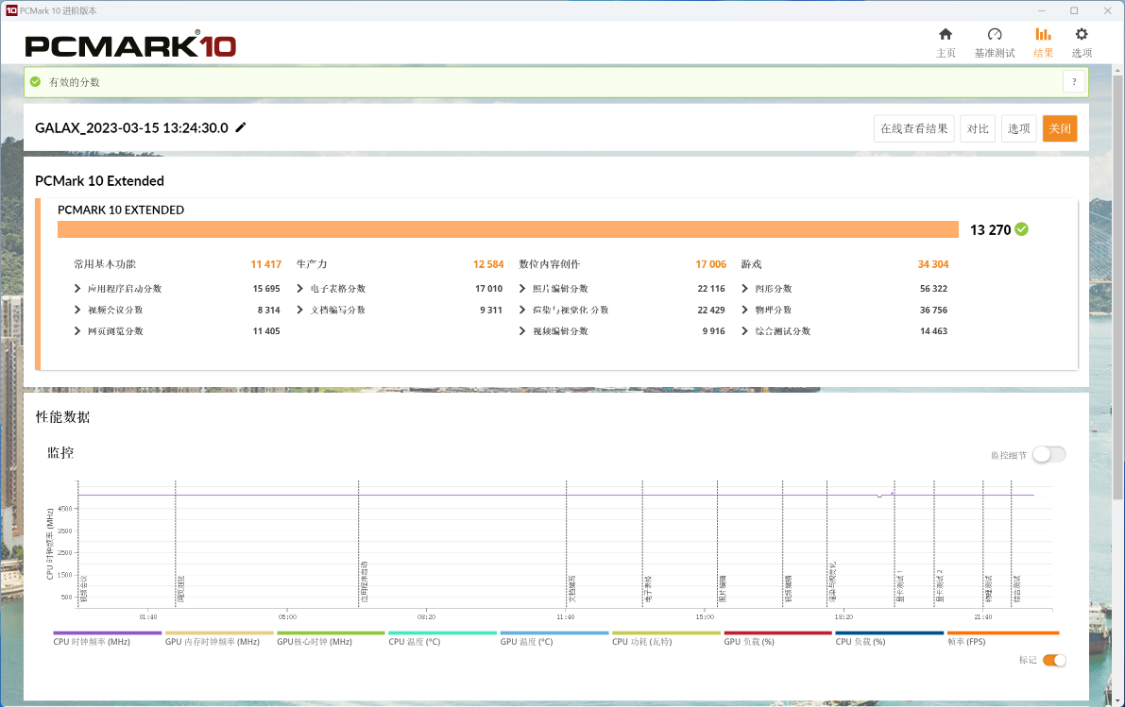Click the green check icon beside 有效的分数
Screen dimensions: 1125x707
click(x=35, y=82)
